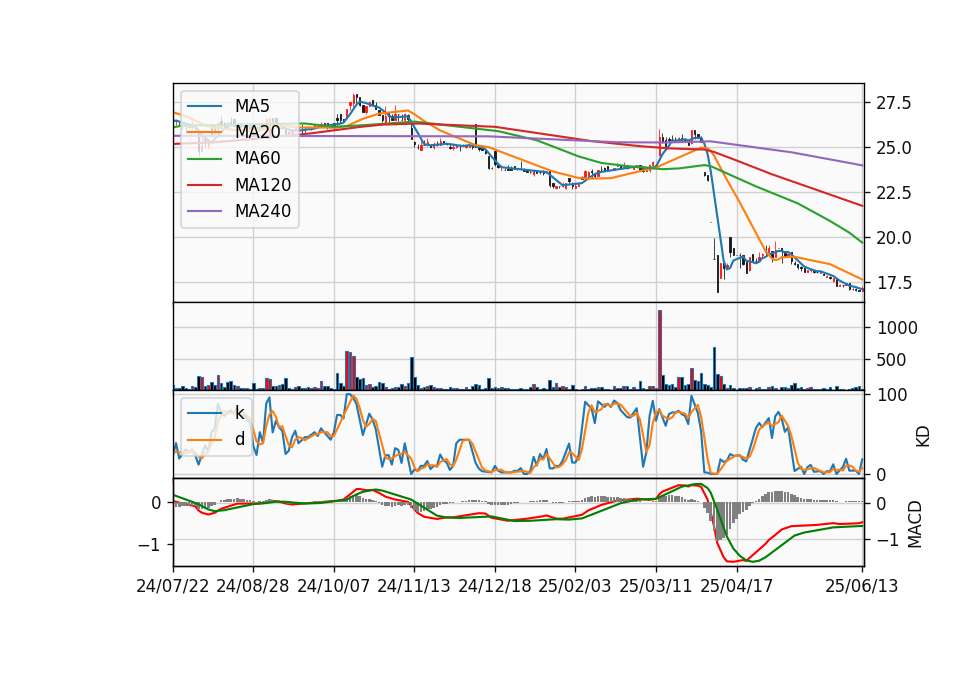960x690 pixels.
Task: Click the 27.5 price axis label
Action: 893,103
